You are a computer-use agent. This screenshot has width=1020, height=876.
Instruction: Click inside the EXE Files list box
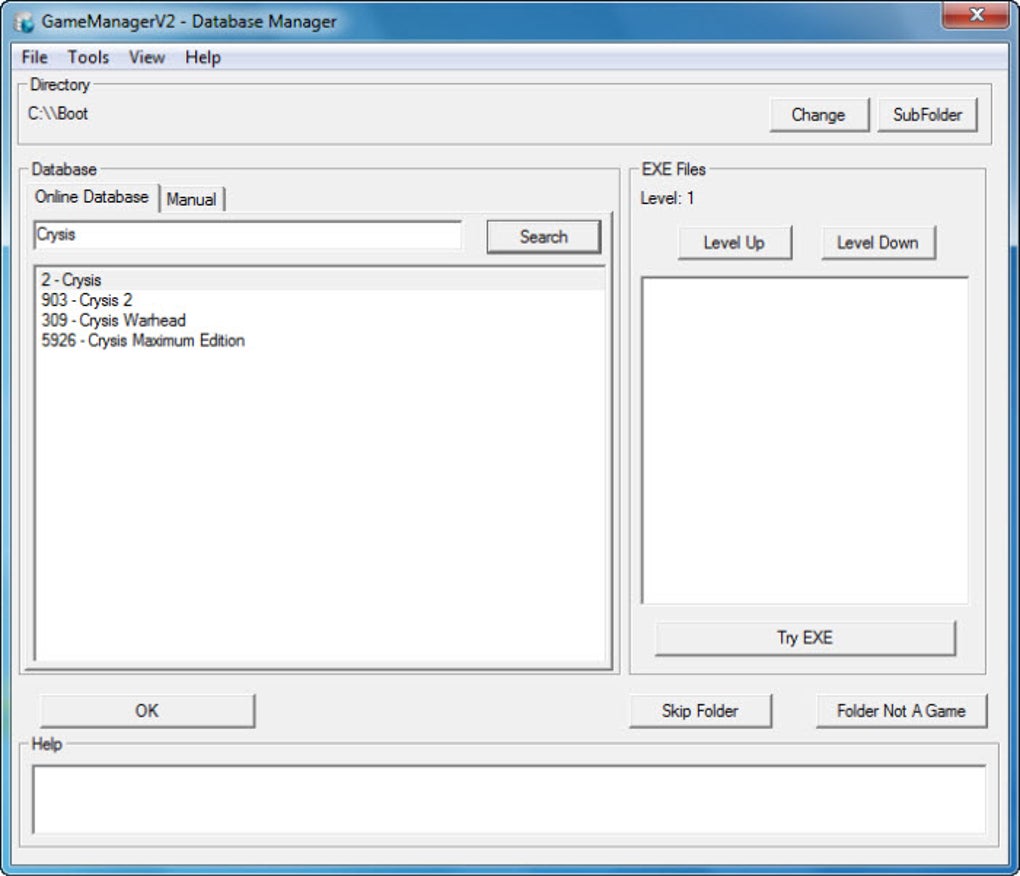pyautogui.click(x=805, y=441)
